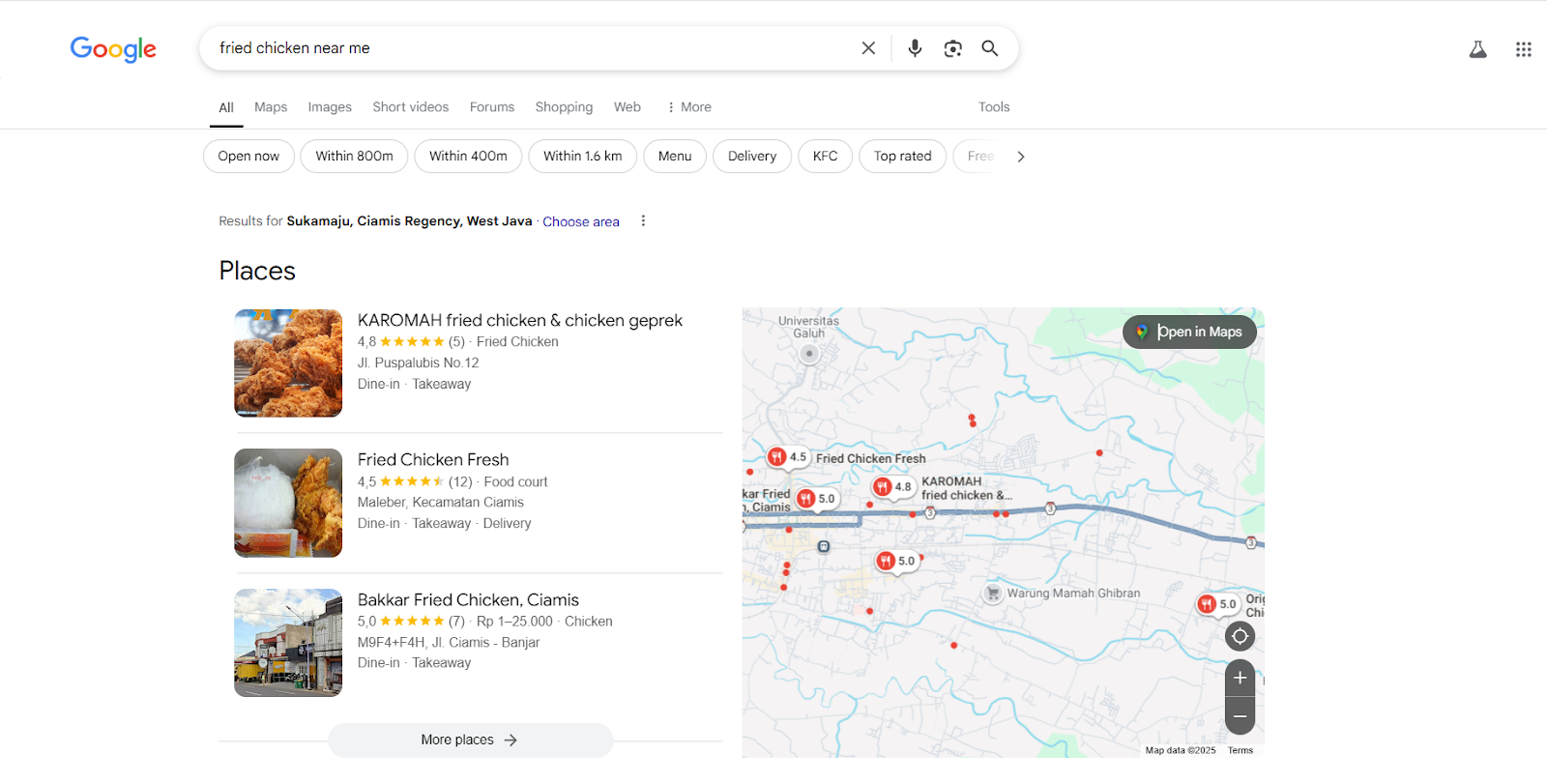Submit search with magnifying glass icon
This screenshot has height=784, width=1547.
coord(990,48)
